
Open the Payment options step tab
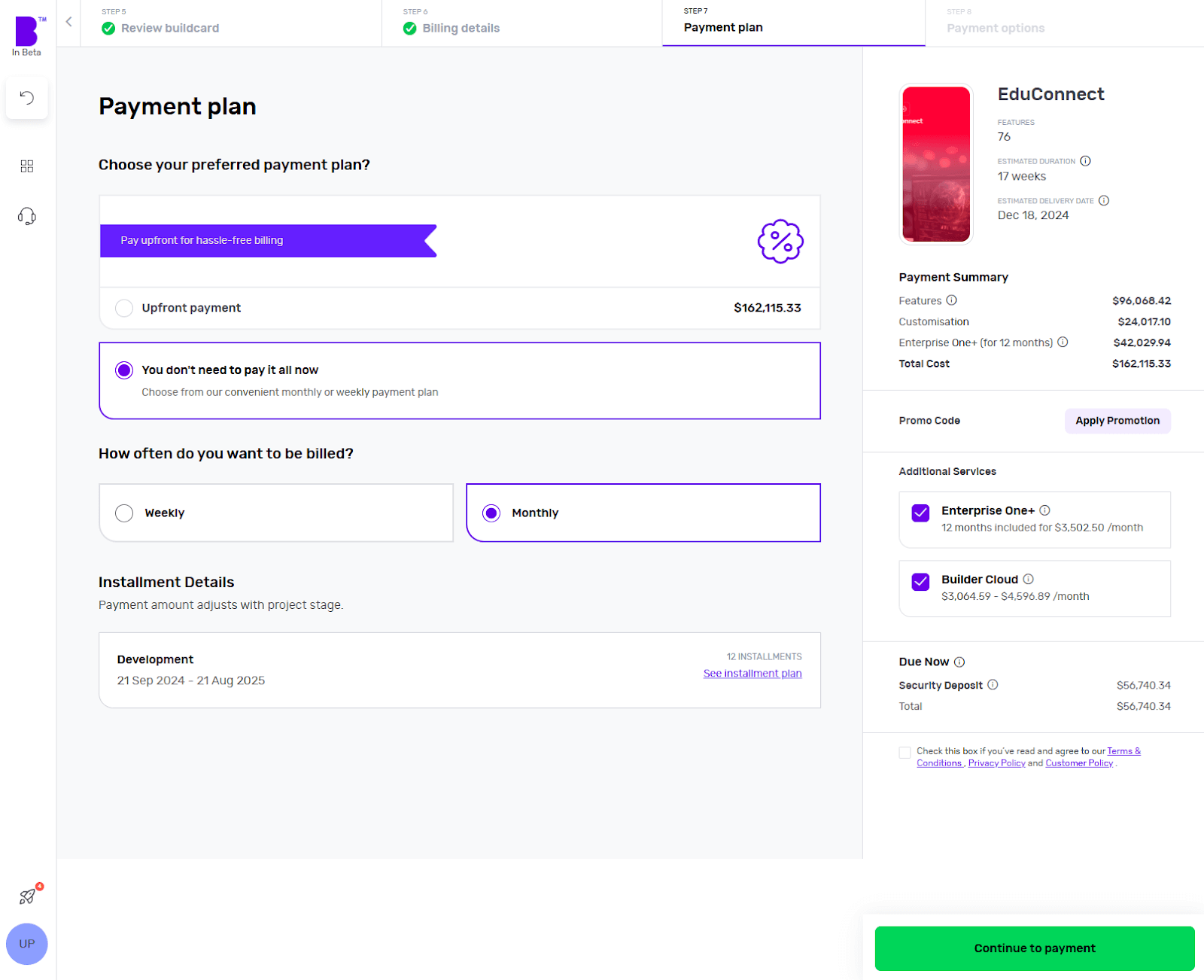[x=1064, y=23]
